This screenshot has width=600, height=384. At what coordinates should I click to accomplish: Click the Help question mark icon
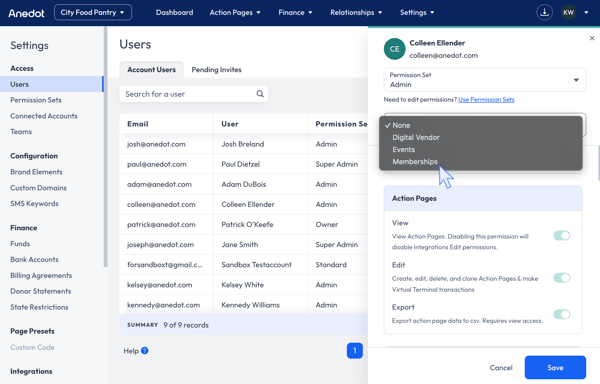point(145,351)
